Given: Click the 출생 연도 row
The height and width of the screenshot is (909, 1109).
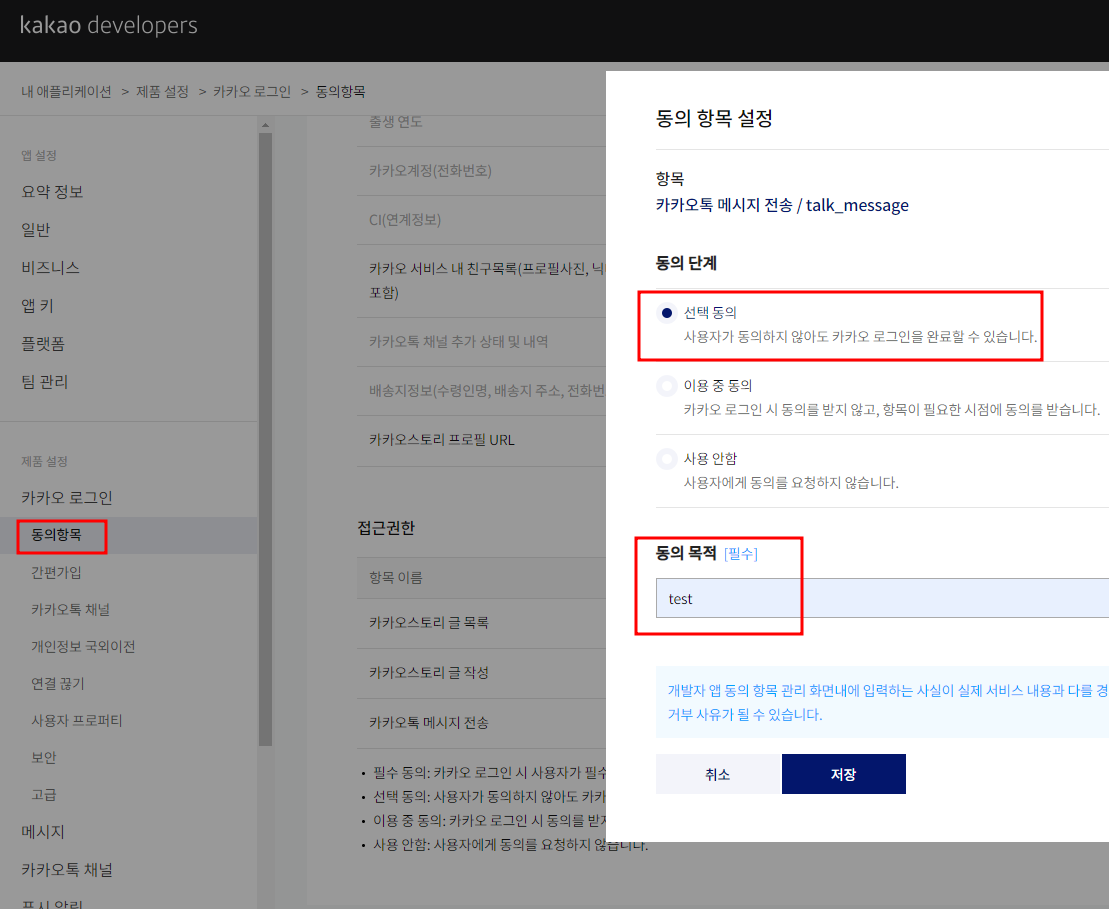Looking at the screenshot, I should click(x=481, y=131).
